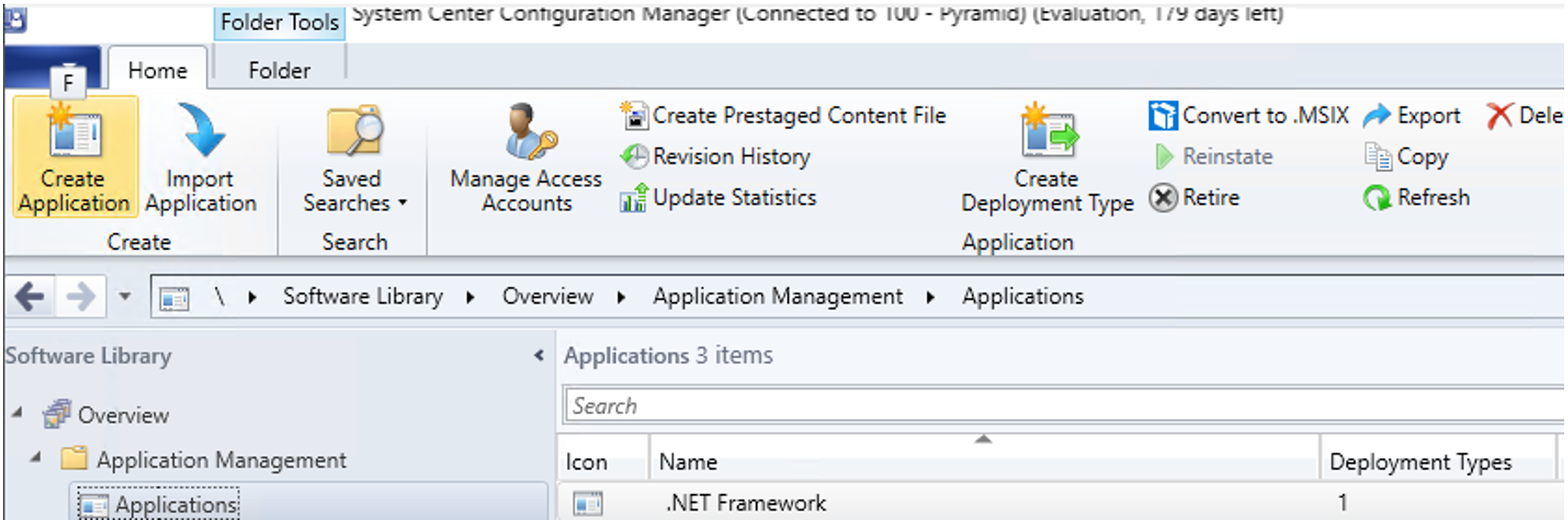Open the Saved Searches dropdown

(354, 159)
